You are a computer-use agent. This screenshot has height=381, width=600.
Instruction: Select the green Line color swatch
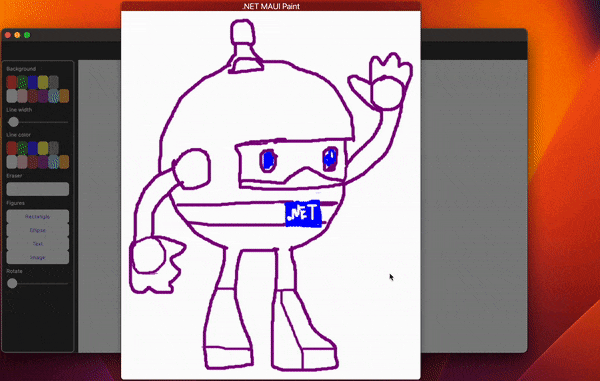pyautogui.click(x=23, y=148)
